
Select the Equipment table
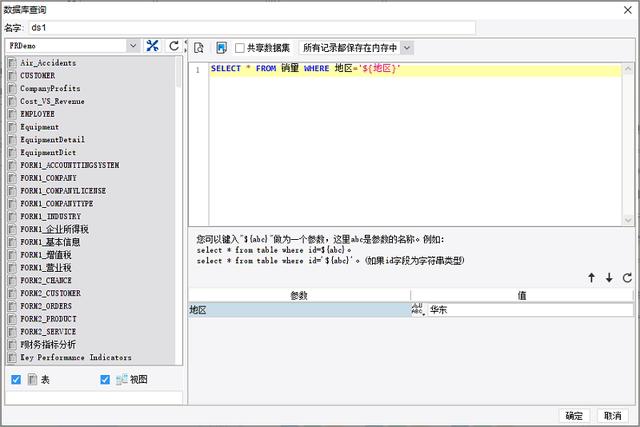[x=39, y=127]
